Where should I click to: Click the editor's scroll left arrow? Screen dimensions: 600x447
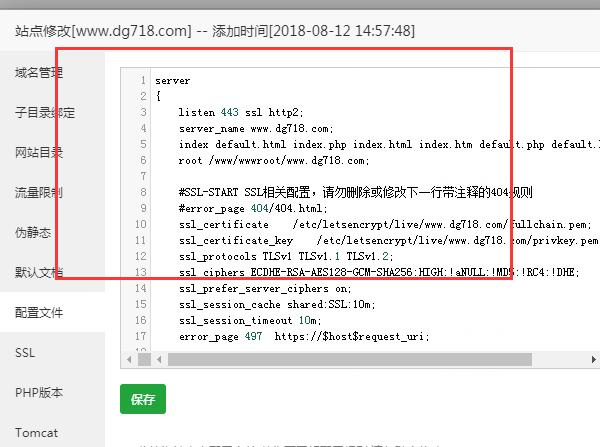128,359
